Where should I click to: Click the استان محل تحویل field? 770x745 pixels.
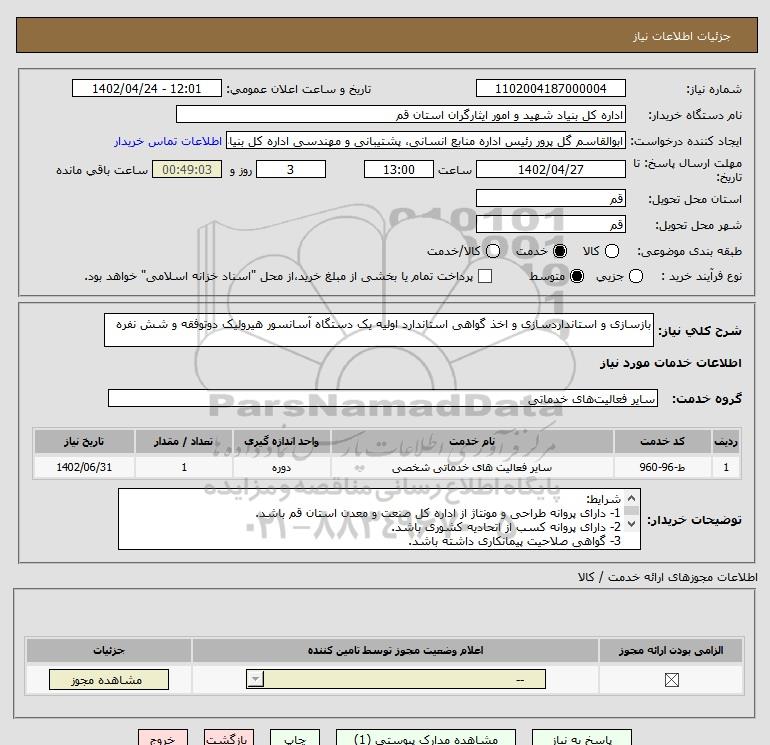(550, 198)
